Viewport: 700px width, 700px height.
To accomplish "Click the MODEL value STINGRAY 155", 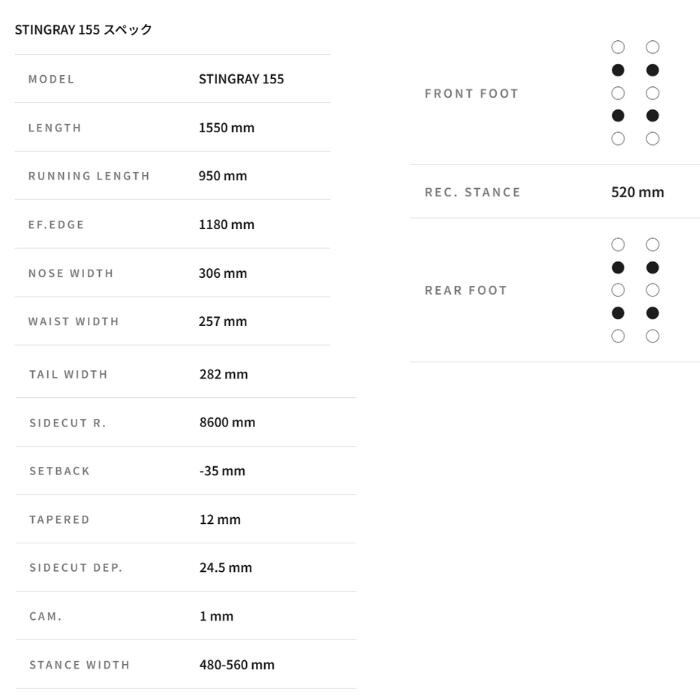I will 241,79.
